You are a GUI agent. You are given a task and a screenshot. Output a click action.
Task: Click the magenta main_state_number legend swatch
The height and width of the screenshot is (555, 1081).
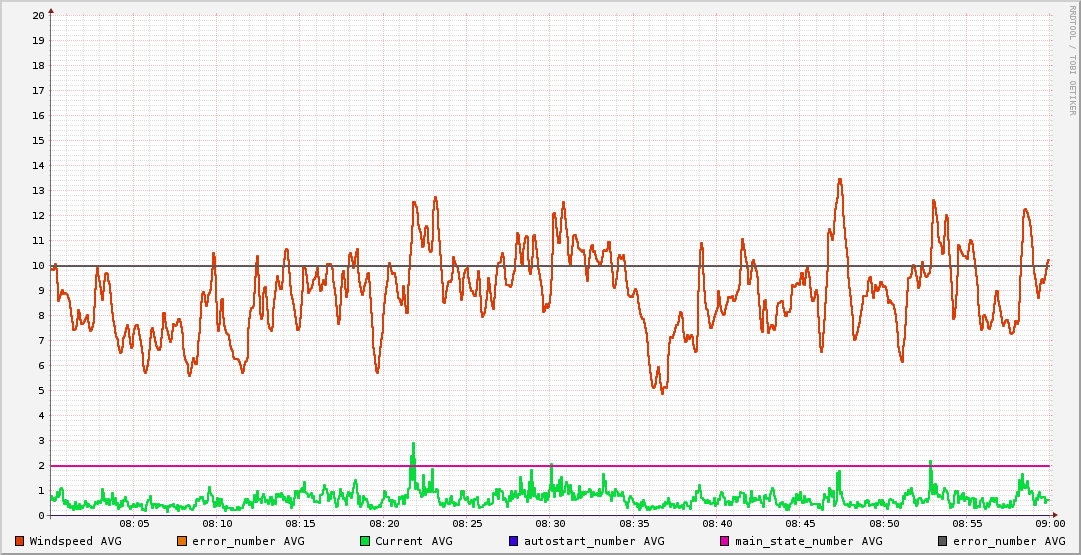[x=725, y=541]
